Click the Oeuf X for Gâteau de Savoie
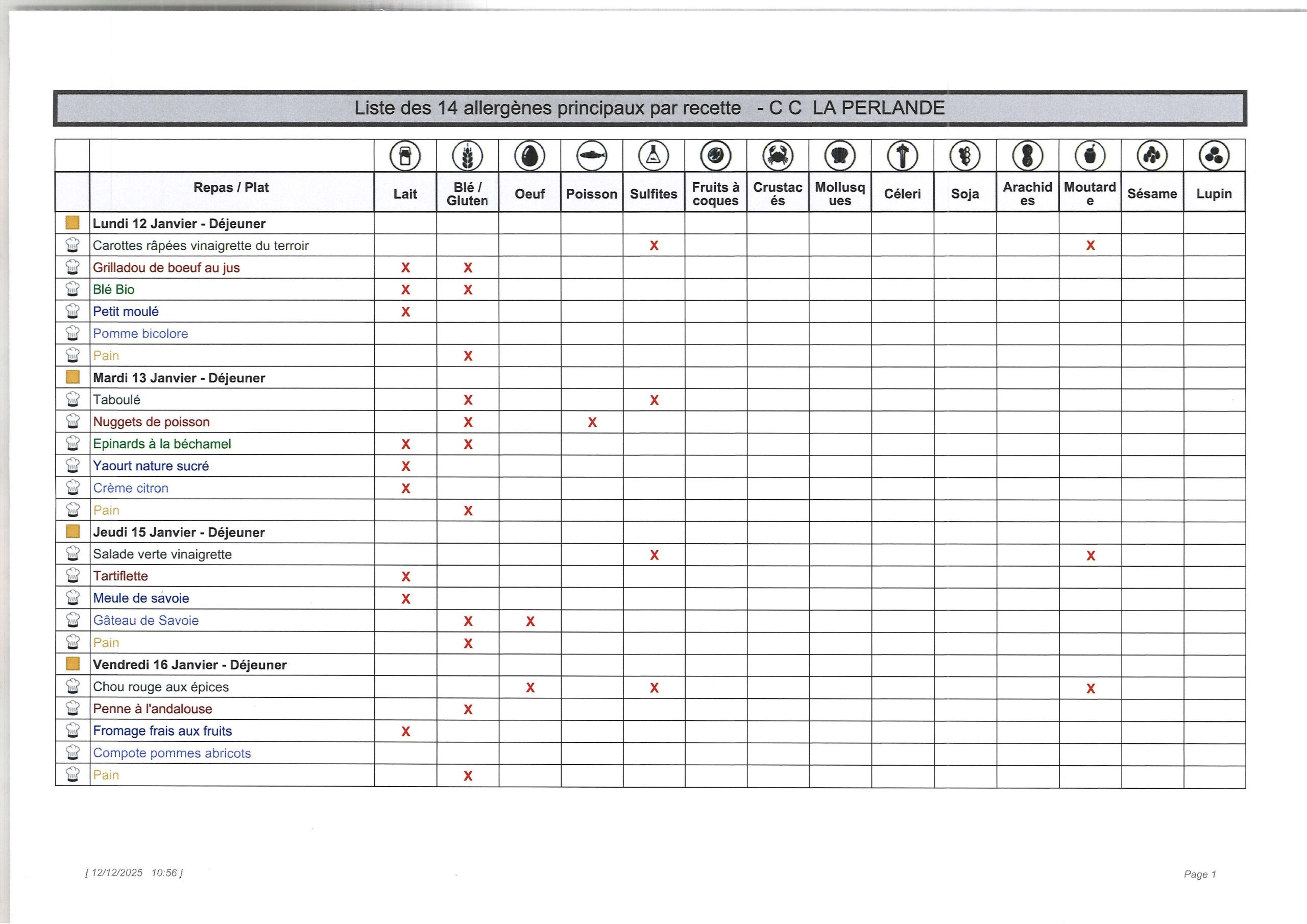Screen dimensions: 1307x924 530,621
